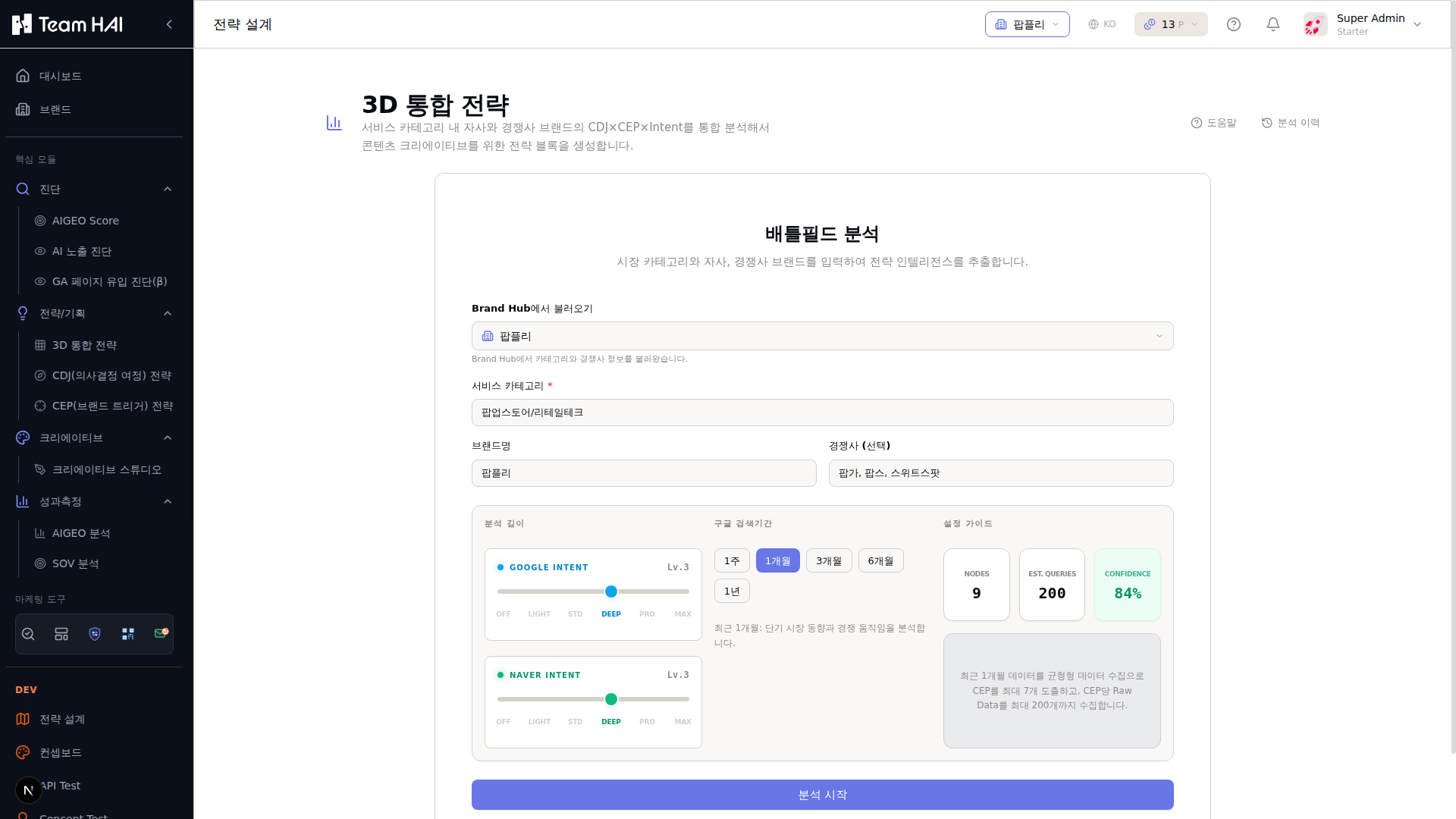Open the Brand Hub 팝플리 dropdown

click(x=823, y=336)
